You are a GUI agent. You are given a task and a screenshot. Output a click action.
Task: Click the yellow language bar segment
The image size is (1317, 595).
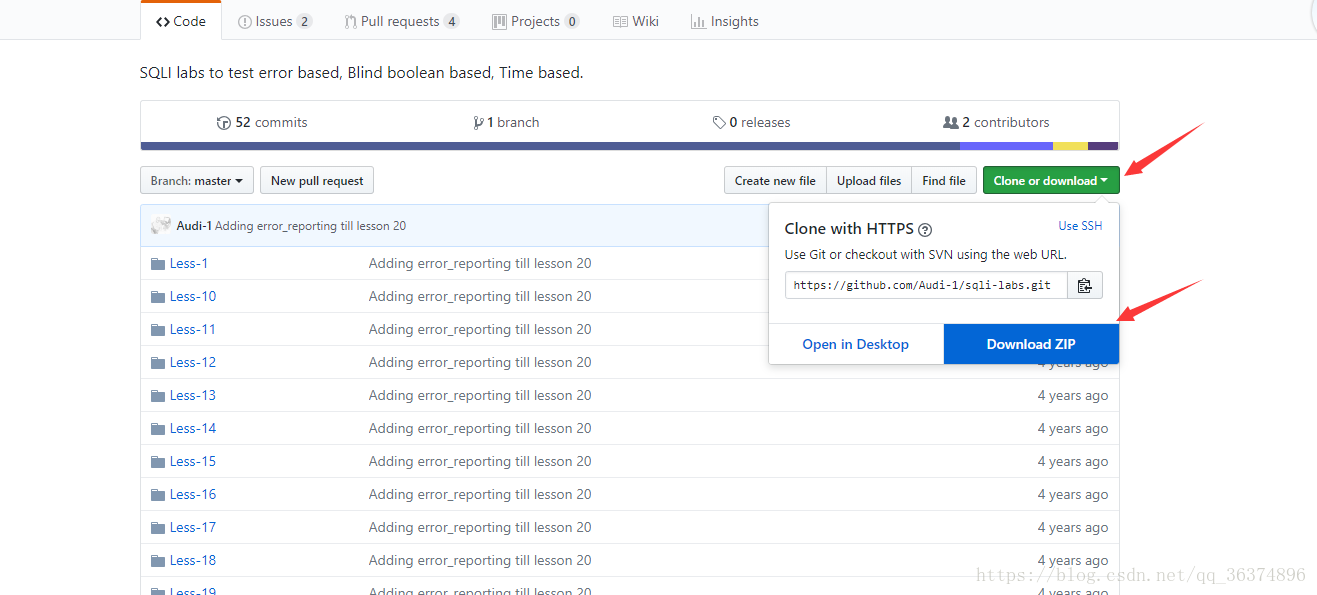click(1070, 146)
